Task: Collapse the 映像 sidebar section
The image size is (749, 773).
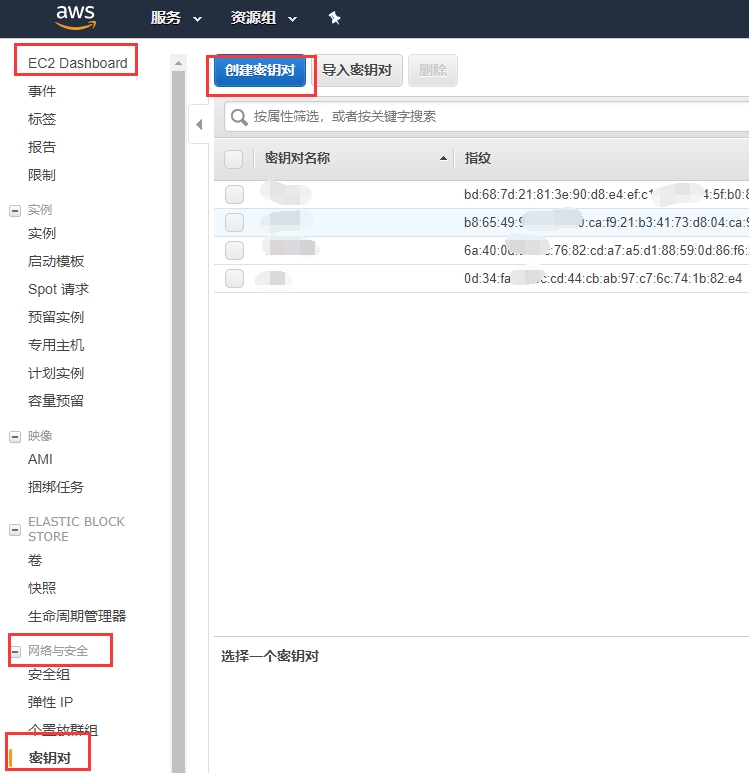Action: click(x=15, y=436)
